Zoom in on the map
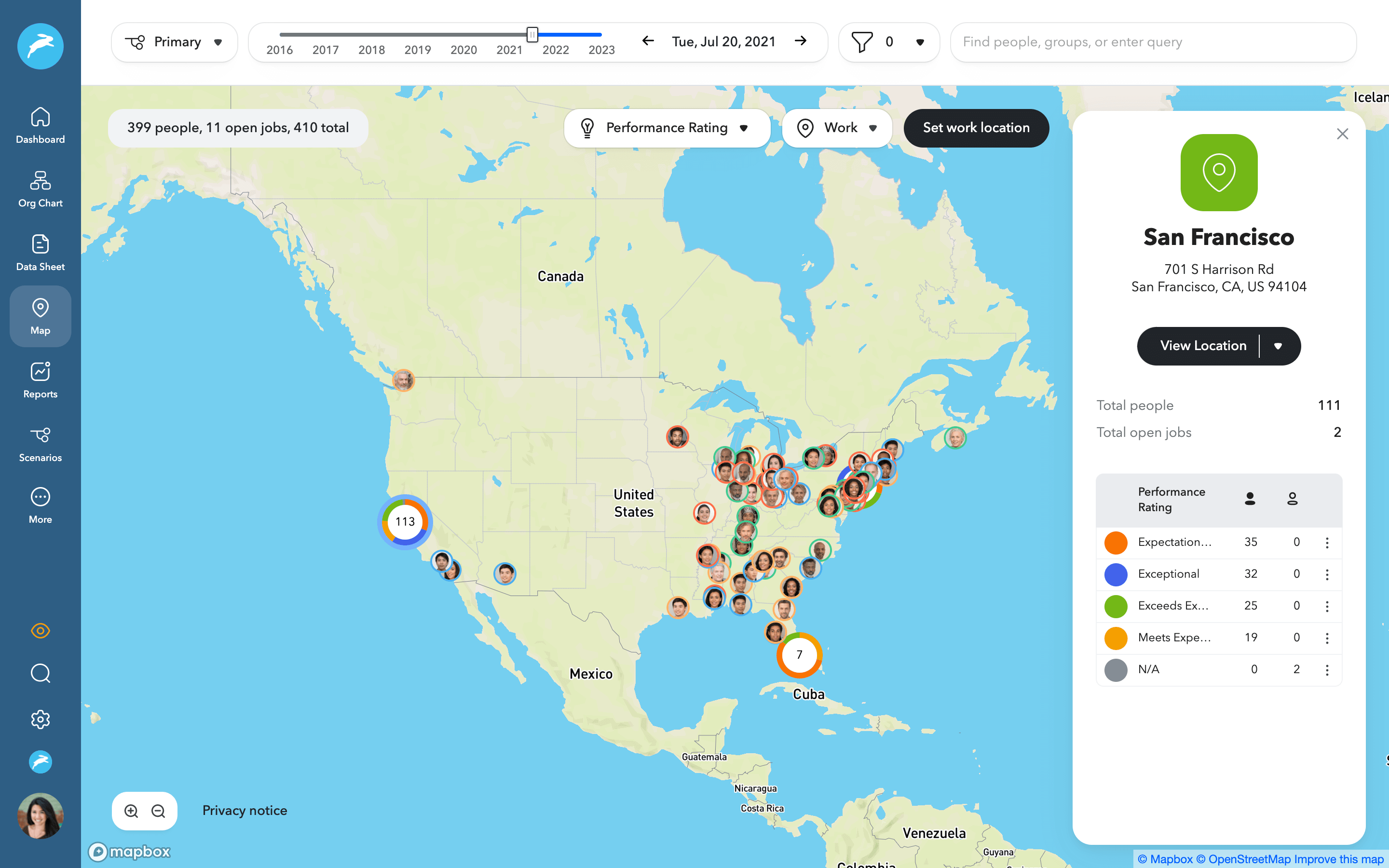The height and width of the screenshot is (868, 1389). click(132, 811)
